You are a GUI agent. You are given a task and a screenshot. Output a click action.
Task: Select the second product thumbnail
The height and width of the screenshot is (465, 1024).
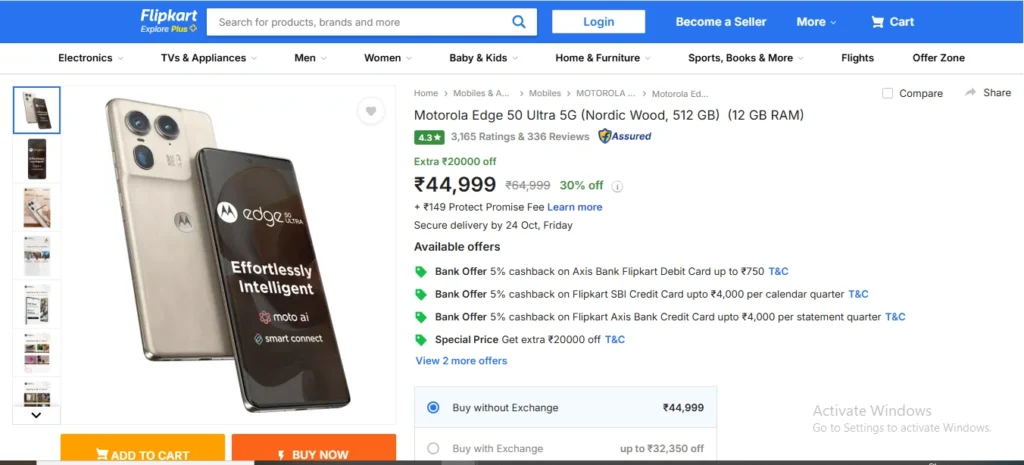pyautogui.click(x=37, y=158)
